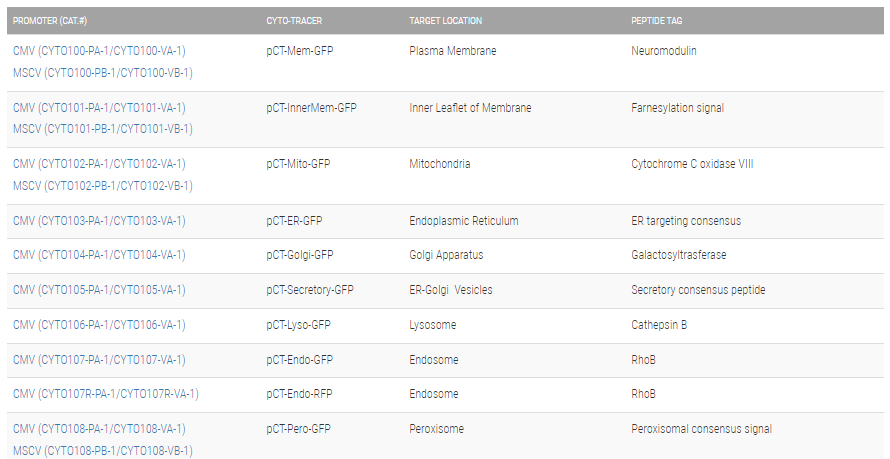
Task: Open the CMV CYTO102-PA-1 link
Action: click(99, 164)
